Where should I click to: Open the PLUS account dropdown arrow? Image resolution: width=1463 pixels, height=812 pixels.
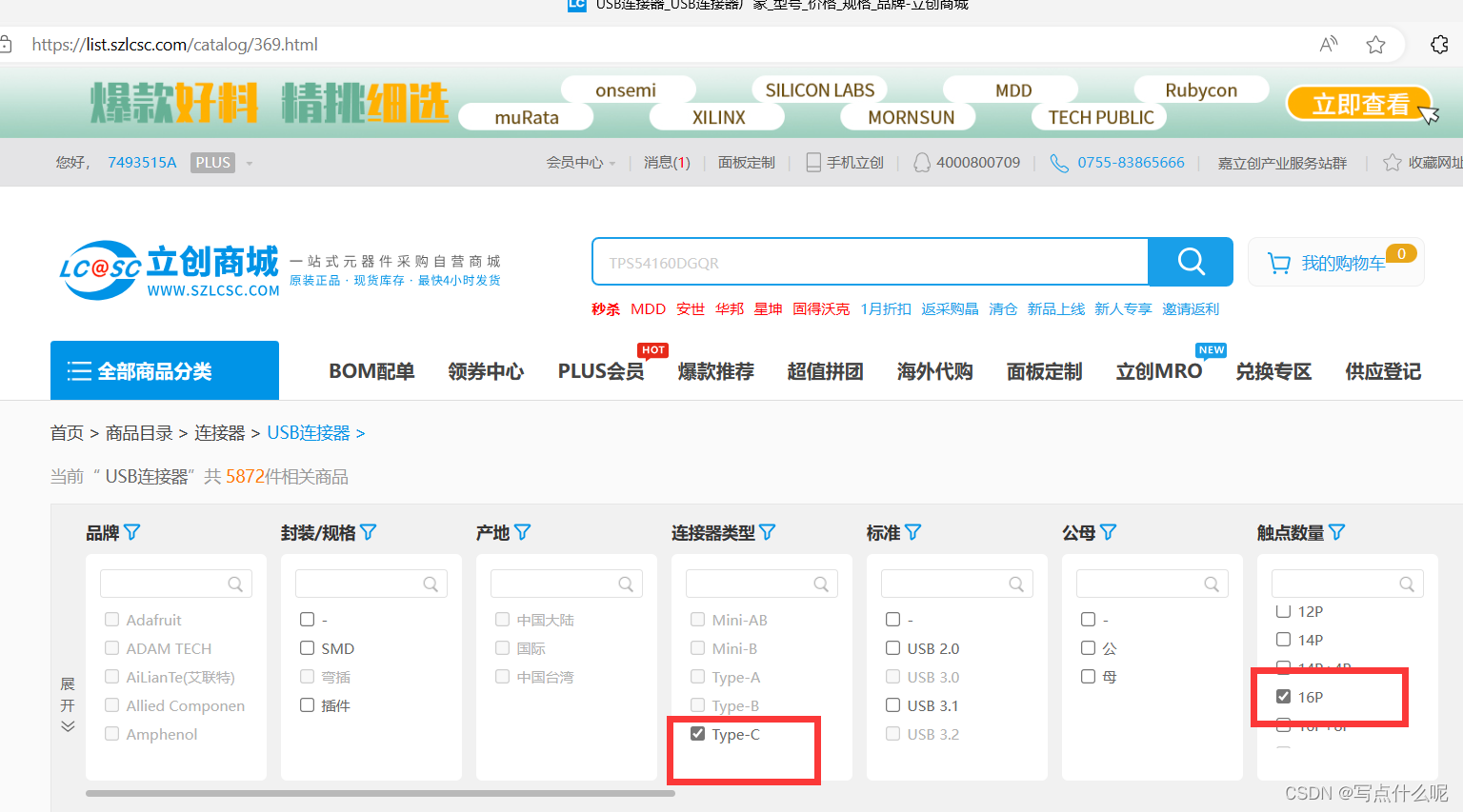pos(250,164)
